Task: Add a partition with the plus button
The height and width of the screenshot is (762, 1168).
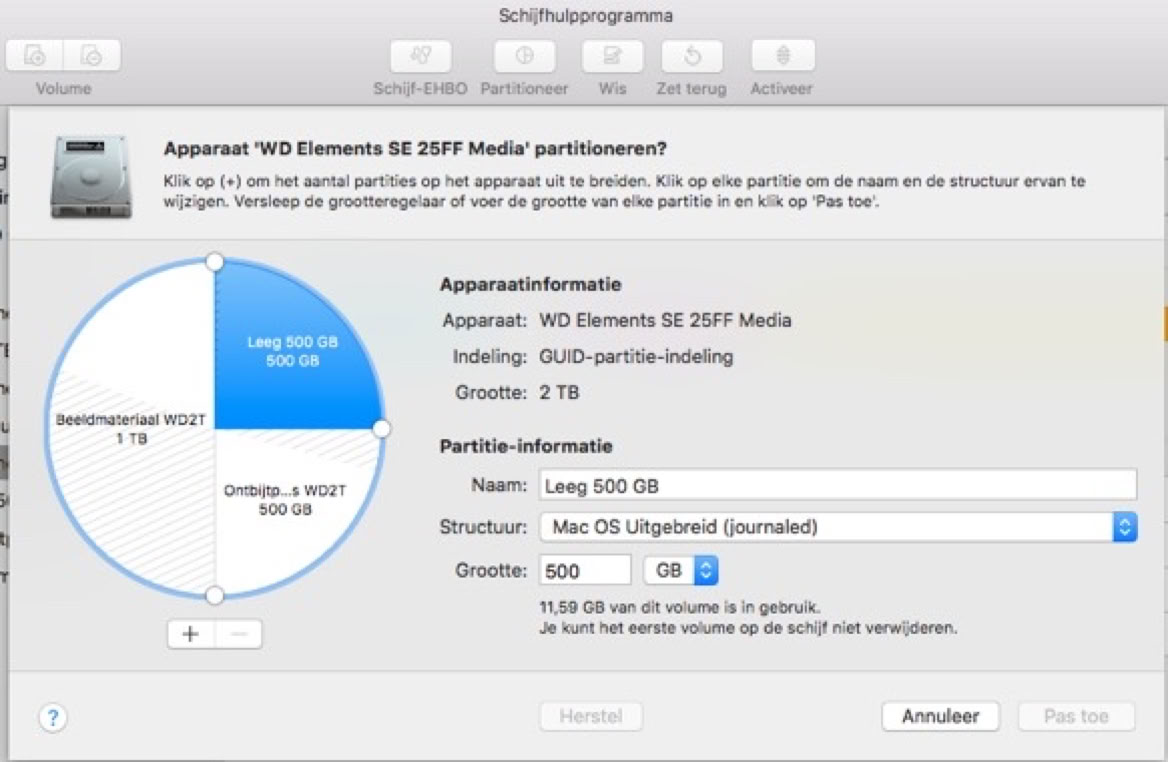Action: pyautogui.click(x=191, y=634)
